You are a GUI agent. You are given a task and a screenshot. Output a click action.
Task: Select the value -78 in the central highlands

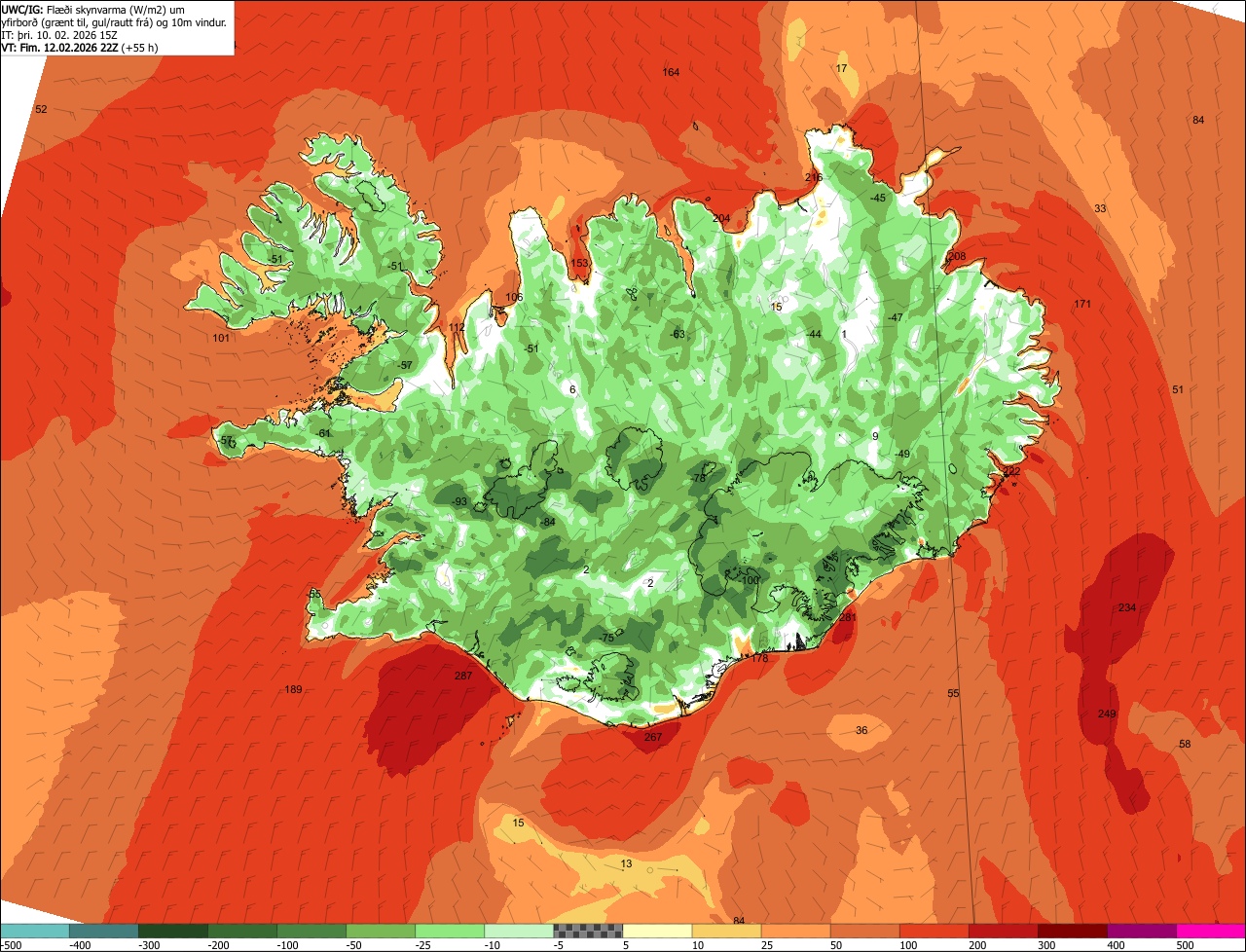pyautogui.click(x=697, y=478)
